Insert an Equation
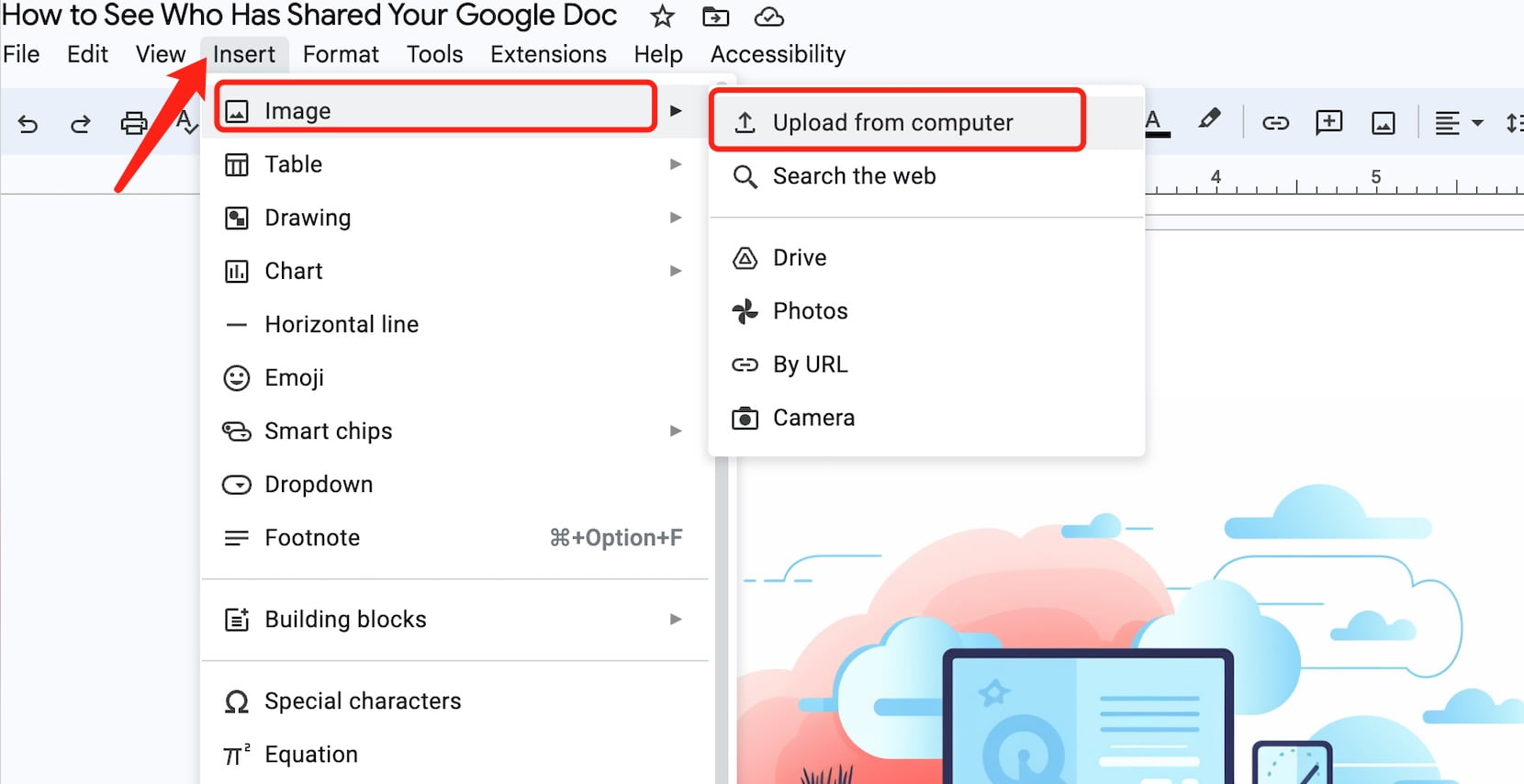The height and width of the screenshot is (784, 1524). point(455,754)
